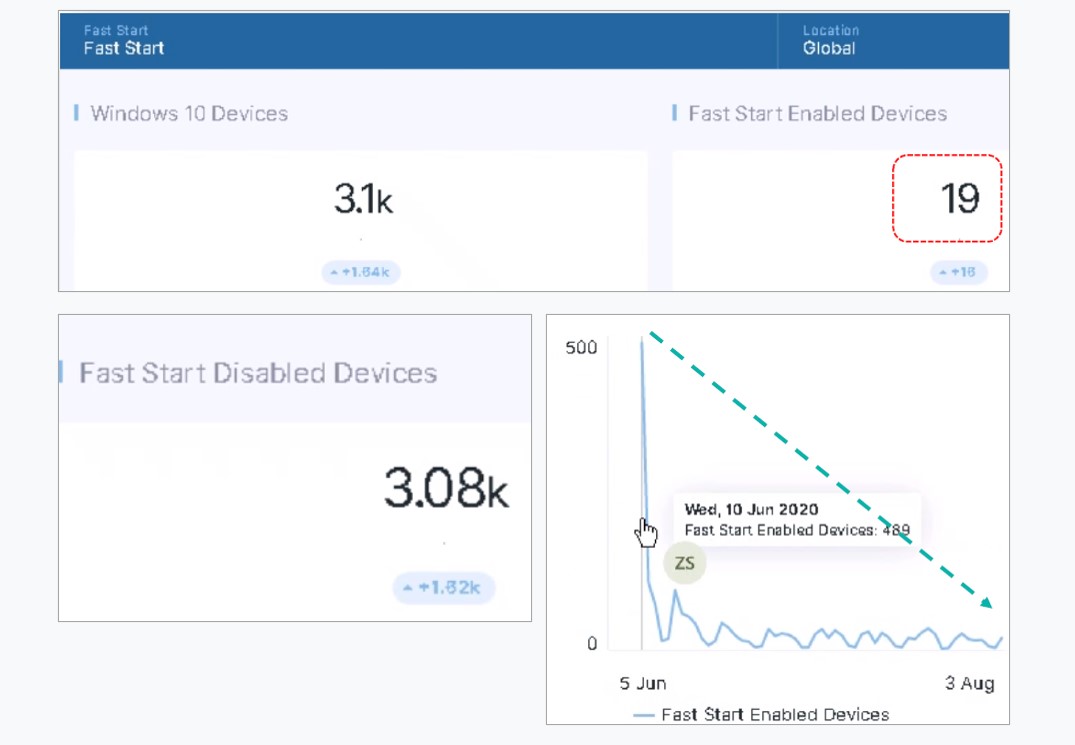1075x745 pixels.
Task: Click the legend line color swatch
Action: [644, 716]
